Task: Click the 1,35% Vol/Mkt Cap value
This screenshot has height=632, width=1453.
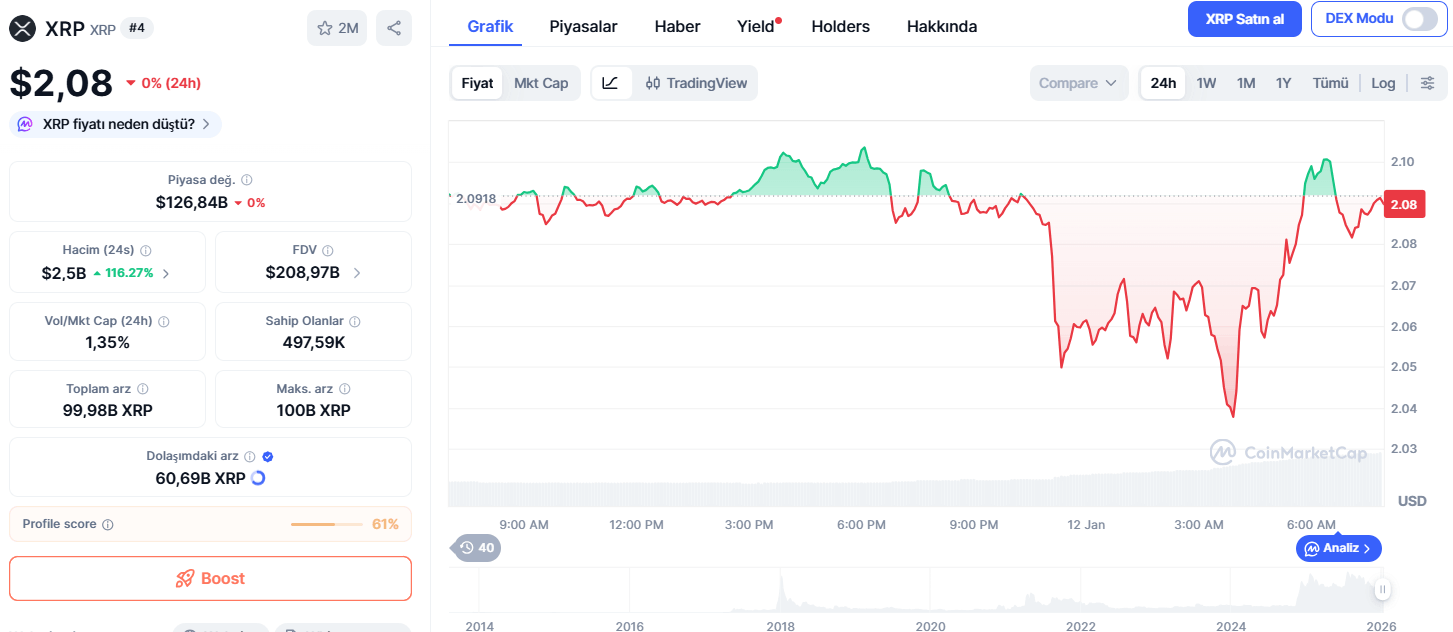Action: [108, 342]
